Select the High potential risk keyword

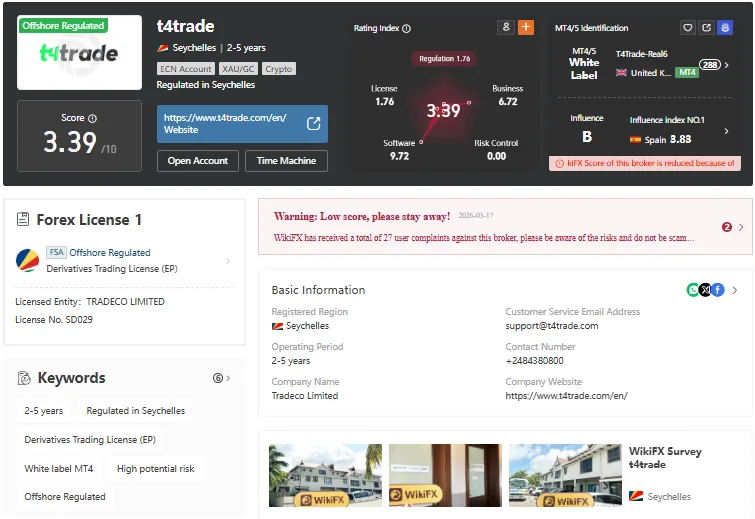tap(156, 468)
